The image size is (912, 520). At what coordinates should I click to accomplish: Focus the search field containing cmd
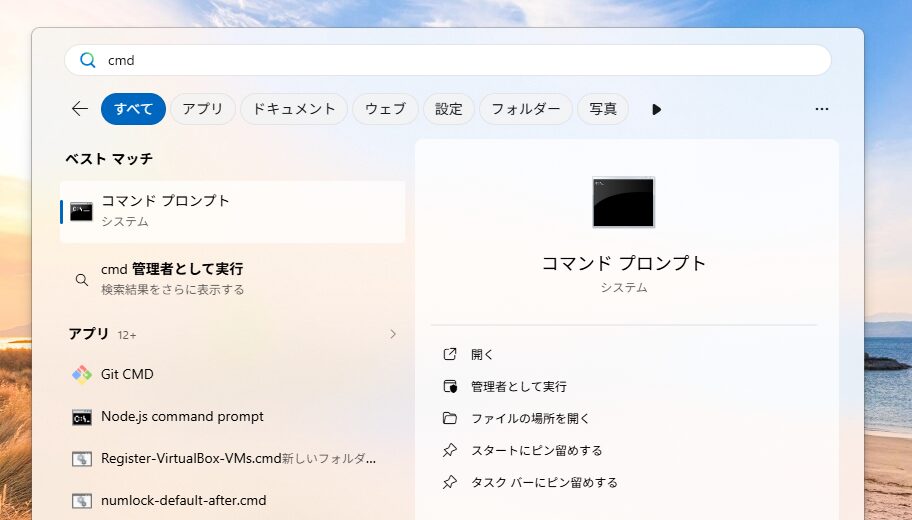[447, 60]
